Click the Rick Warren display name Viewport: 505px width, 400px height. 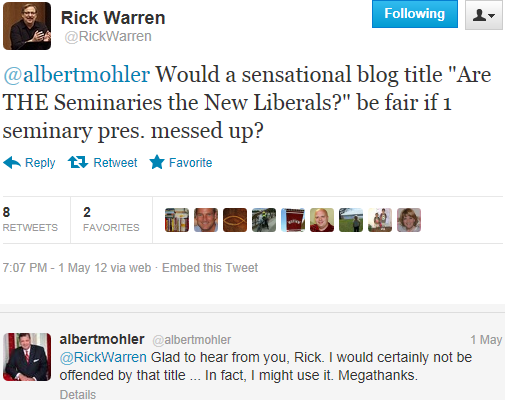coord(113,18)
